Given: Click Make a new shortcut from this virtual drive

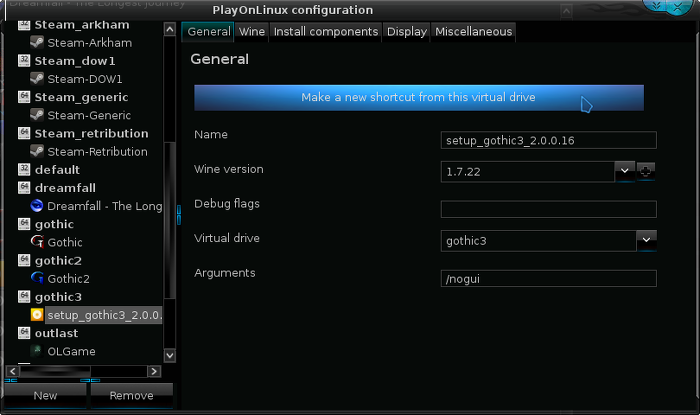Looking at the screenshot, I should click(419, 97).
